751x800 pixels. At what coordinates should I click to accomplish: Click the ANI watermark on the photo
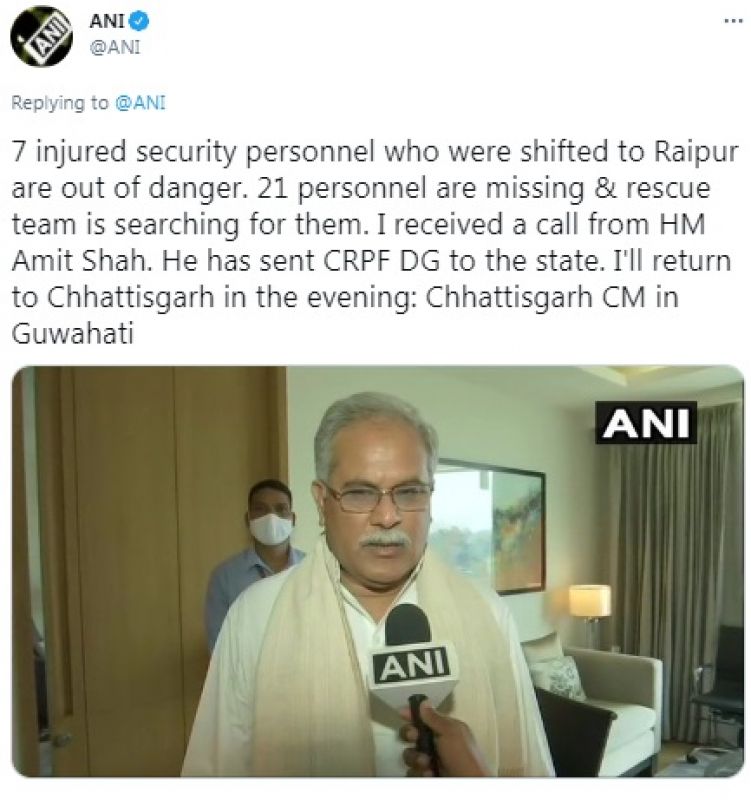tap(646, 422)
